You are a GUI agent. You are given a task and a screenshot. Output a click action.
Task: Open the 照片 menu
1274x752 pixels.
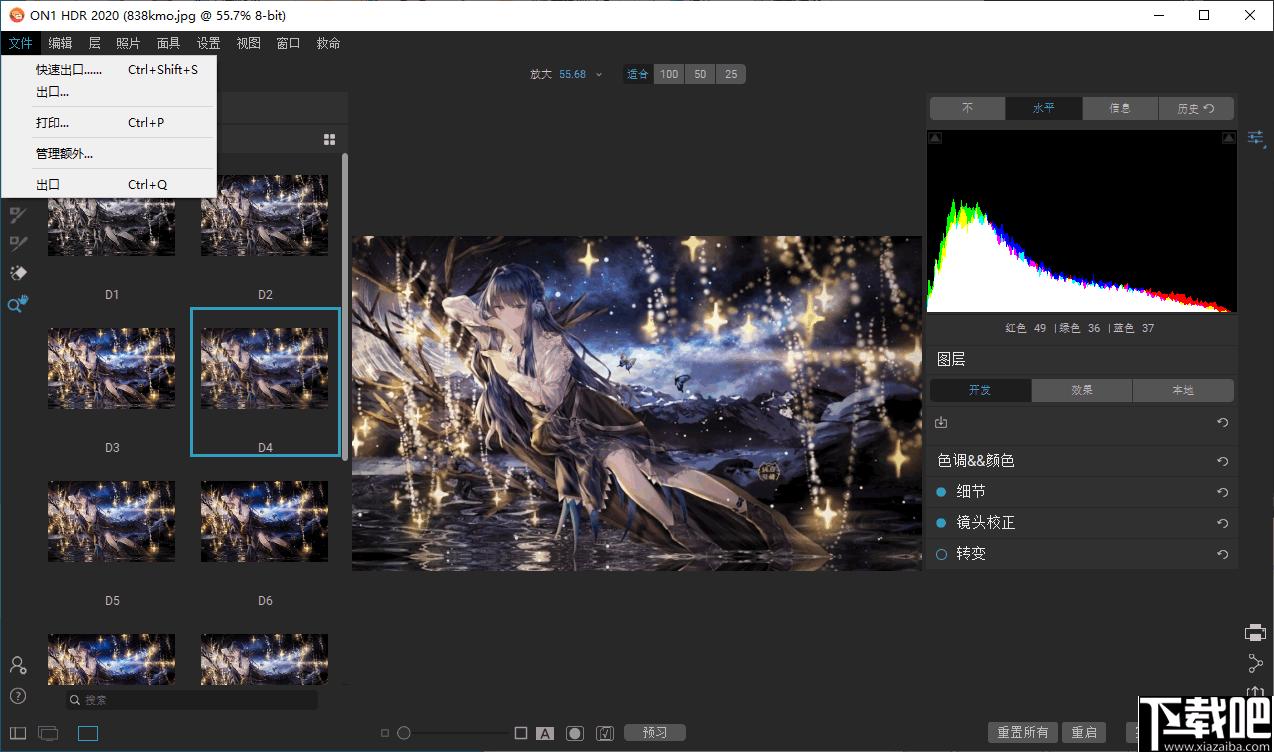128,43
